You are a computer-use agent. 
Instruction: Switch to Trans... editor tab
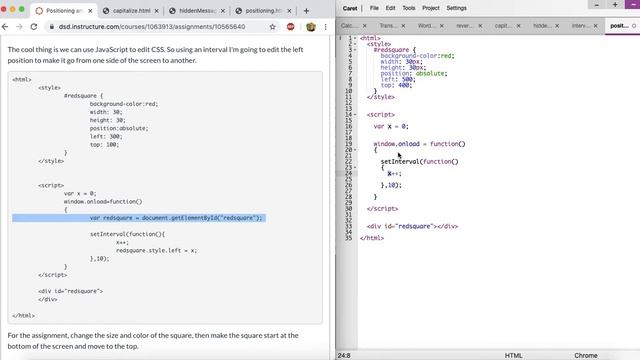pyautogui.click(x=387, y=26)
